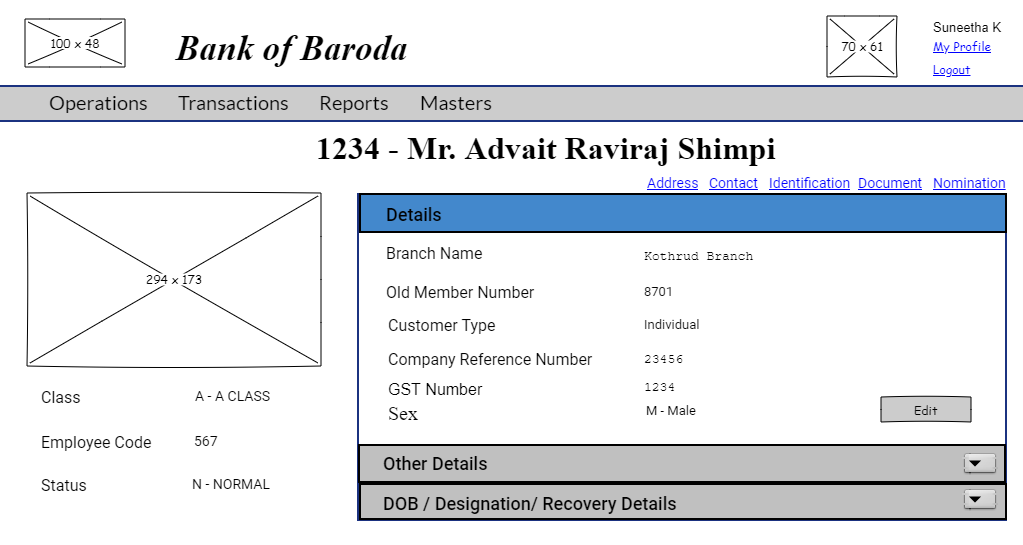1023x545 pixels.
Task: Open the Document link
Action: click(x=889, y=183)
